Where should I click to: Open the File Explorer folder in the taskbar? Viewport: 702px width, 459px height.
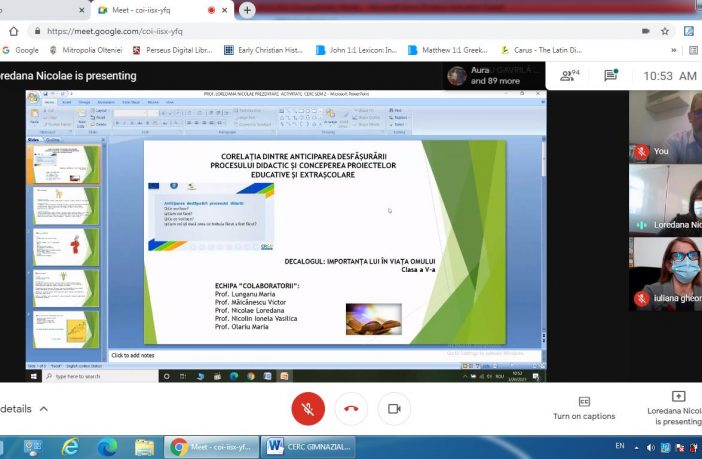point(144,447)
